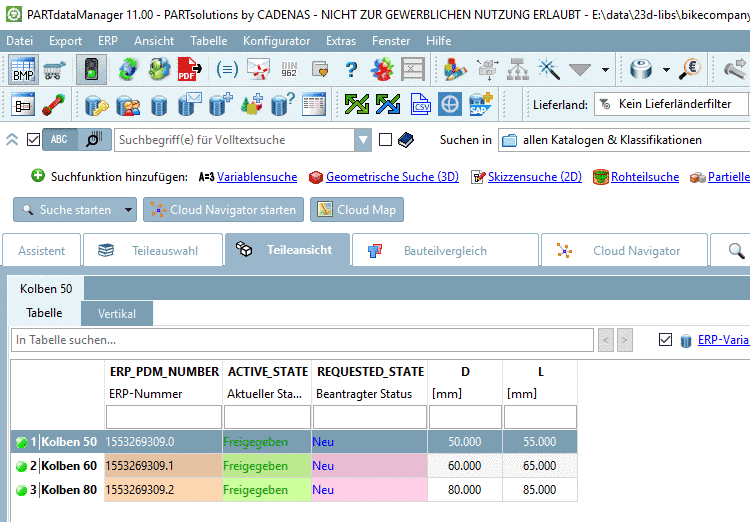This screenshot has height=522, width=750.
Task: Open the Rohteilsuche link
Action: point(645,177)
